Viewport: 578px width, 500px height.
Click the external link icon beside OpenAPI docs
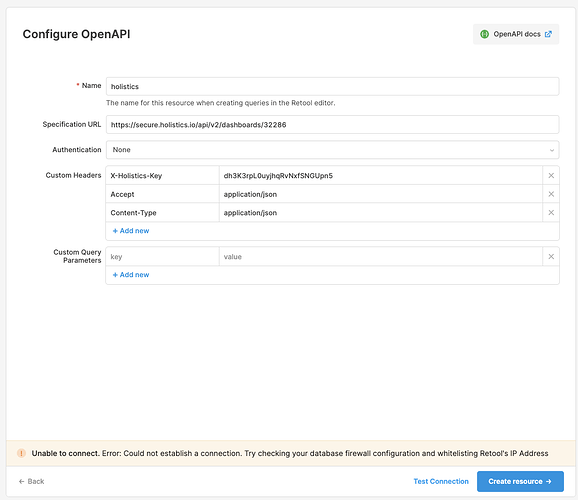(x=548, y=34)
